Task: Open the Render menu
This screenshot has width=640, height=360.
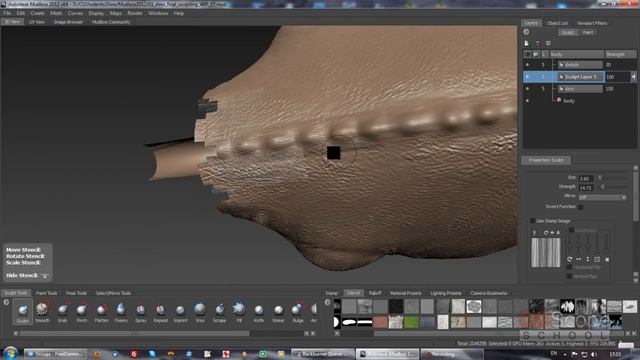Action: [x=135, y=13]
